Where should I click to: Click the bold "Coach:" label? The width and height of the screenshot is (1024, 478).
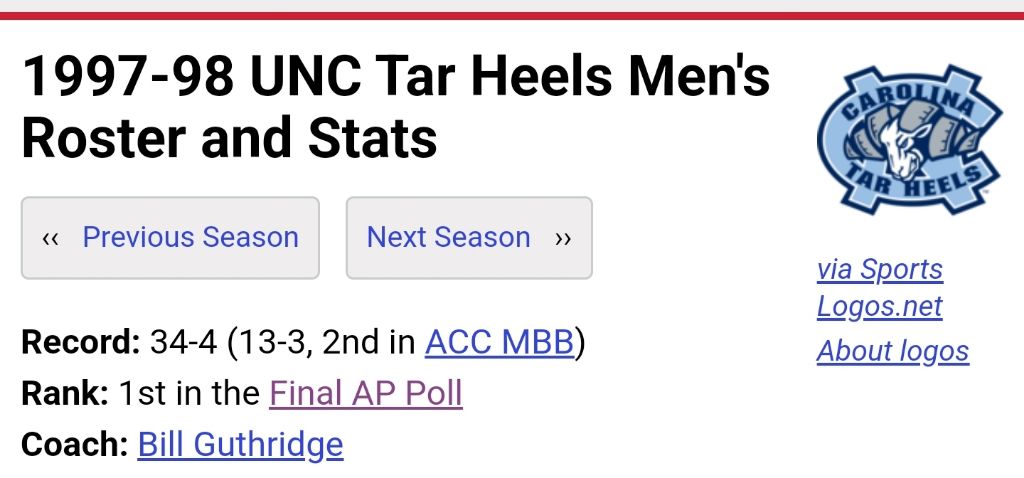pos(75,444)
